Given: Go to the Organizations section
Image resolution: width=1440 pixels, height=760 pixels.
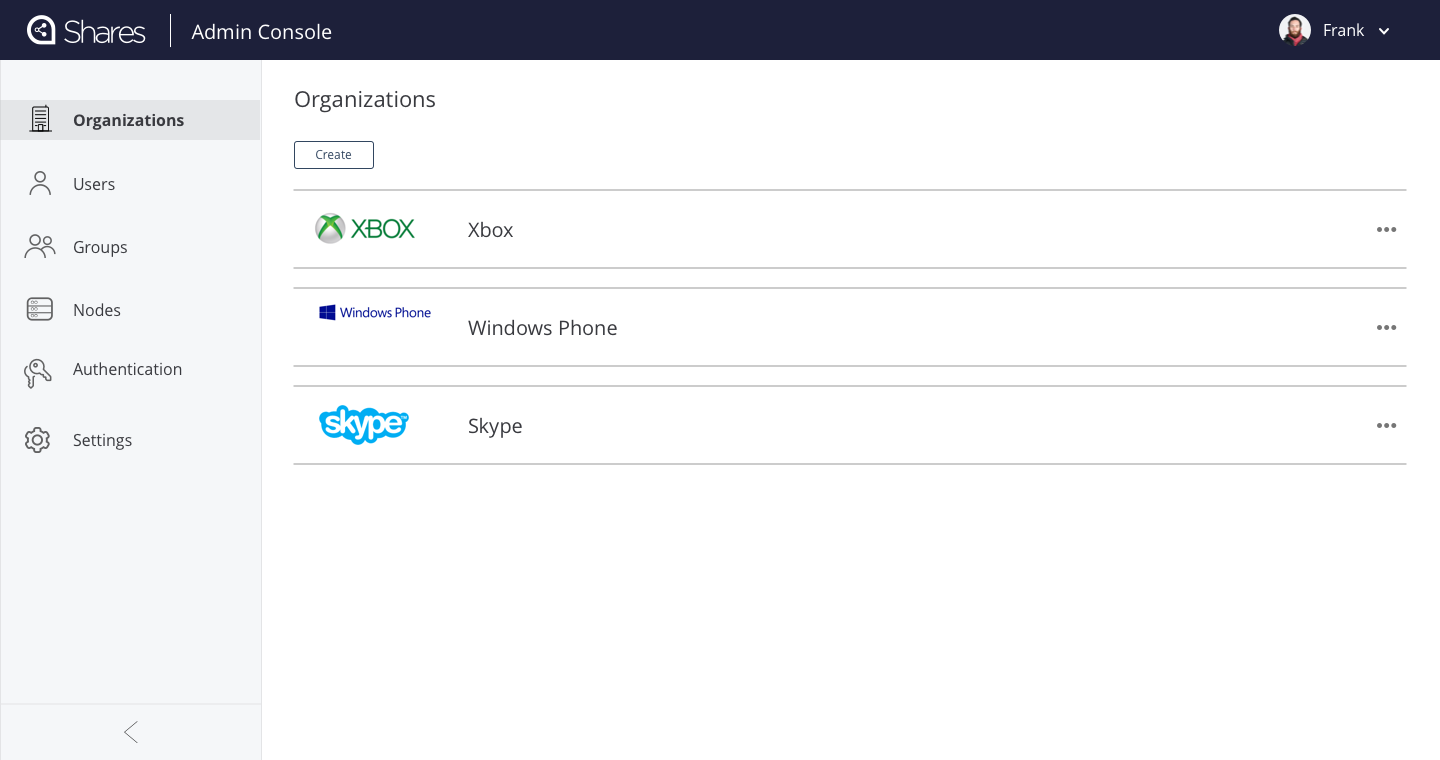Looking at the screenshot, I should pyautogui.click(x=130, y=120).
